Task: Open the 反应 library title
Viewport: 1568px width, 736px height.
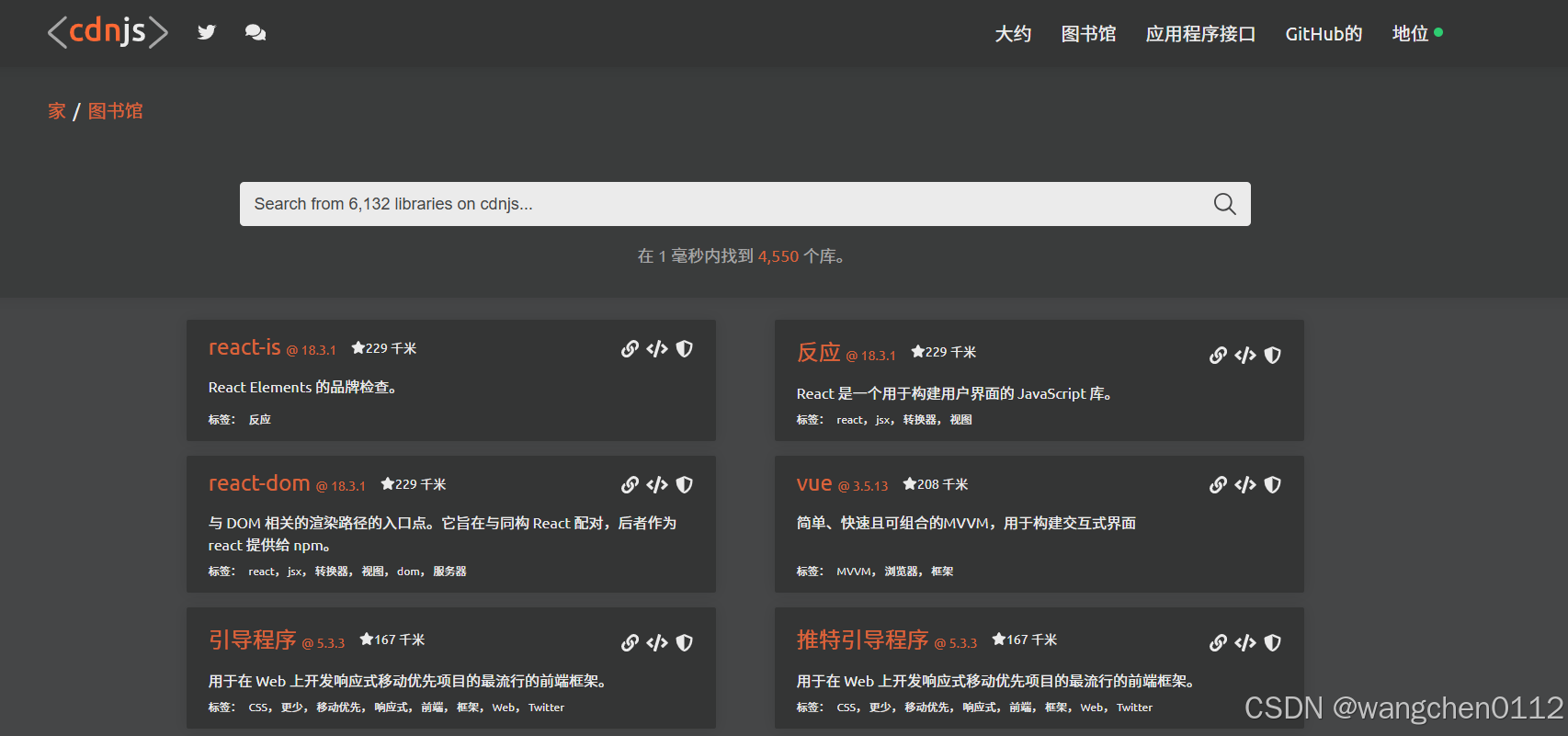Action: [x=818, y=352]
